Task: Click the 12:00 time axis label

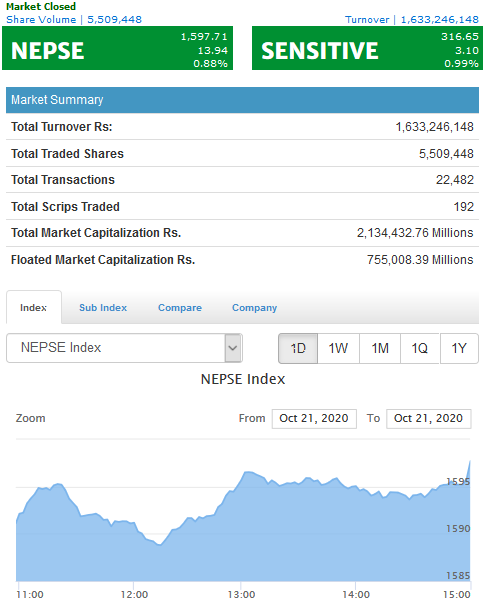Action: [134, 595]
